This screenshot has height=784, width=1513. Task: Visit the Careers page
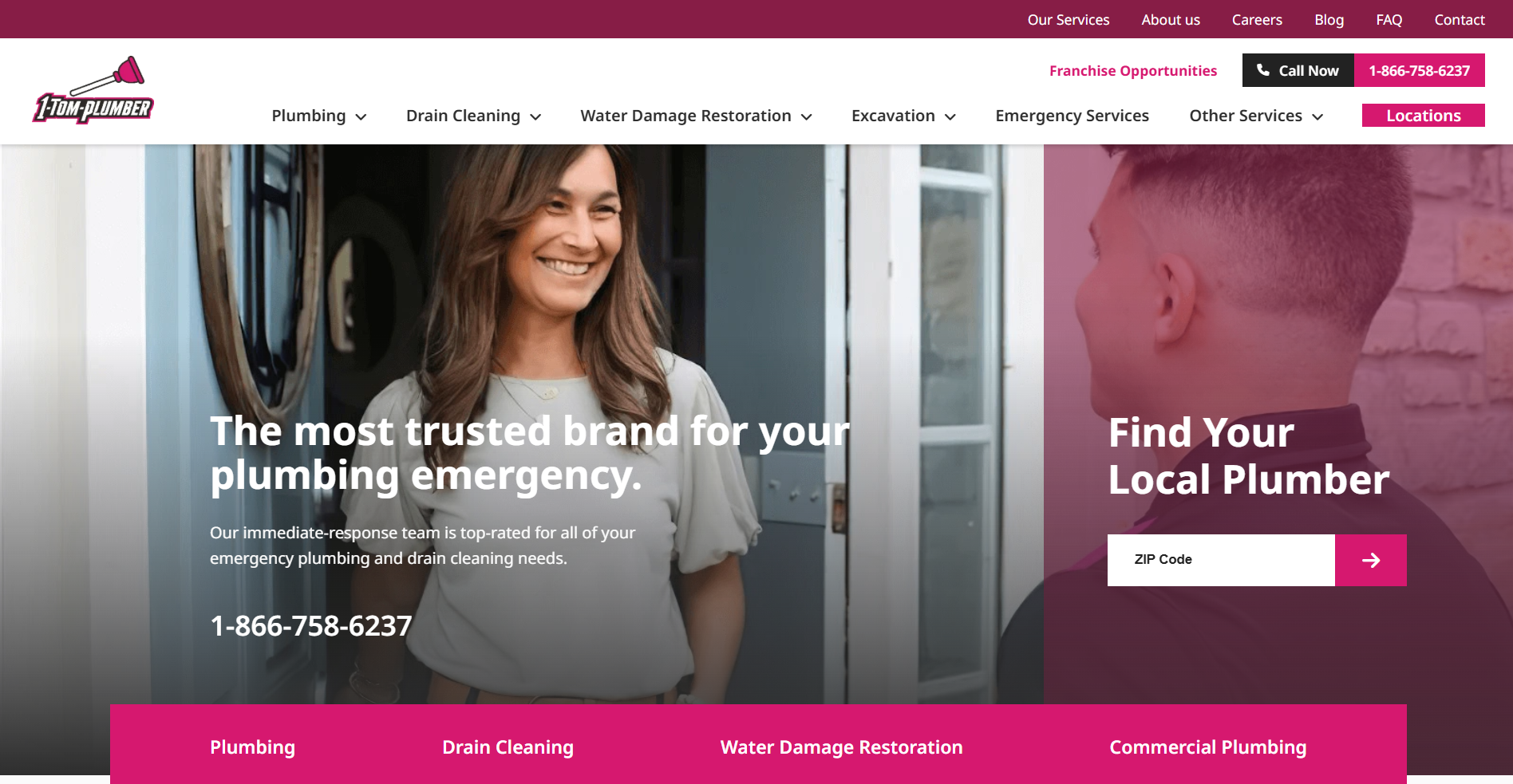pyautogui.click(x=1257, y=20)
